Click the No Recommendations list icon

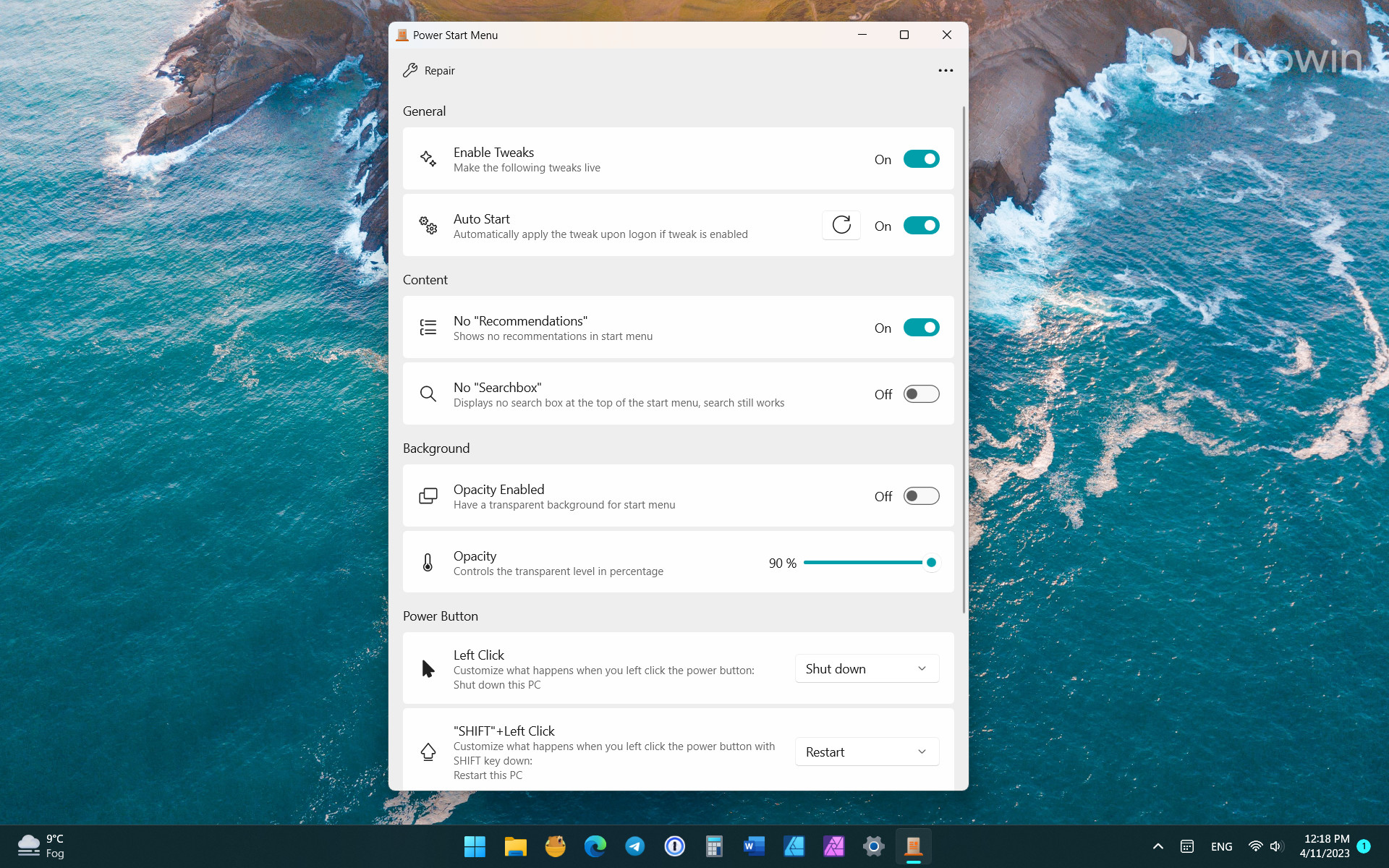pos(428,327)
